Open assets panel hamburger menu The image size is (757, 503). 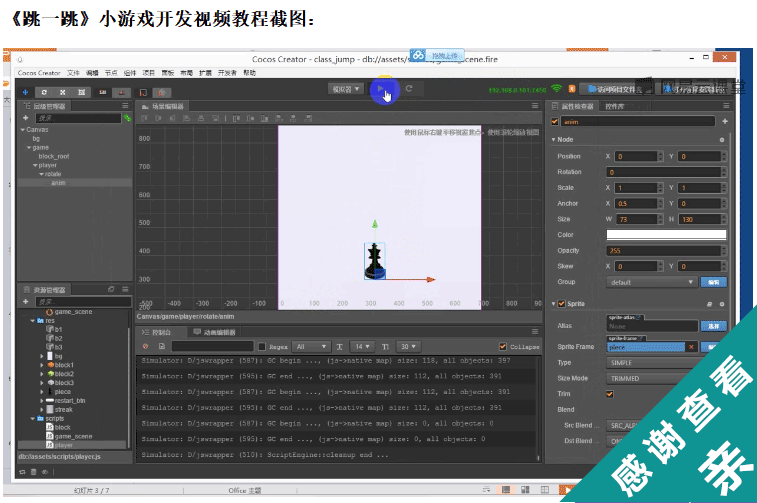pos(125,289)
